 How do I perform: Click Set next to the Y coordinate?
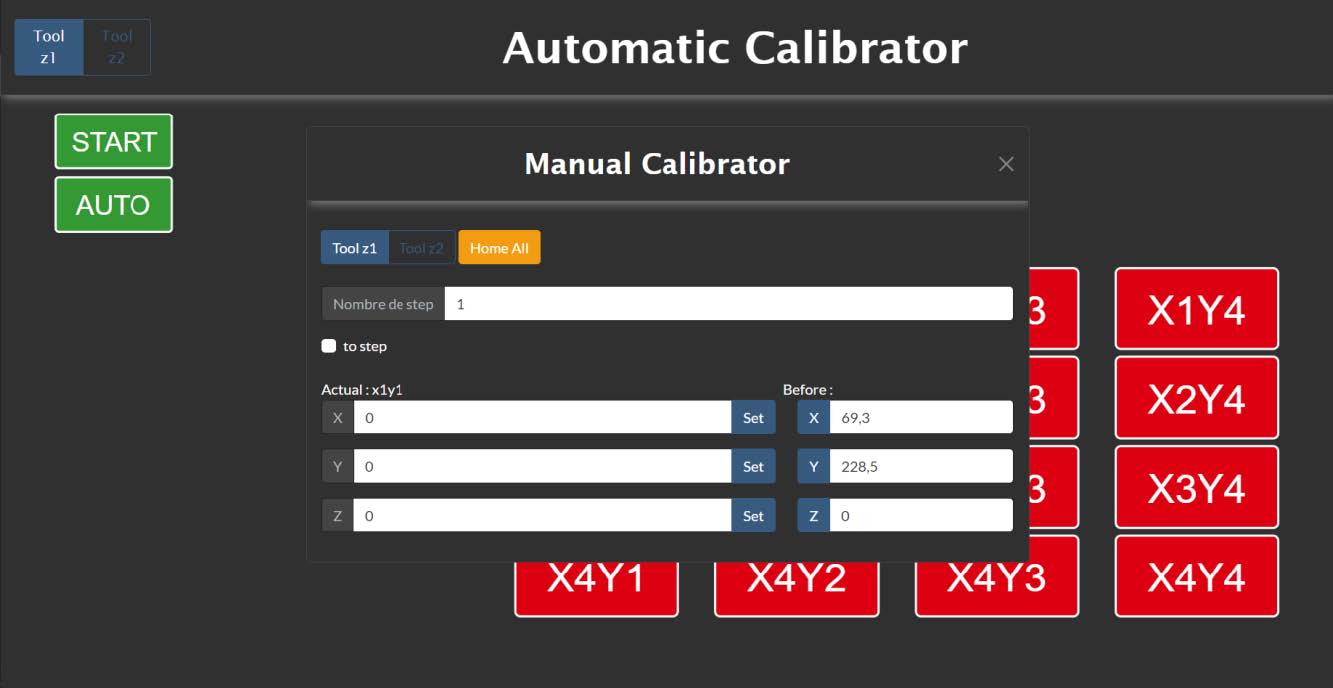[x=753, y=466]
